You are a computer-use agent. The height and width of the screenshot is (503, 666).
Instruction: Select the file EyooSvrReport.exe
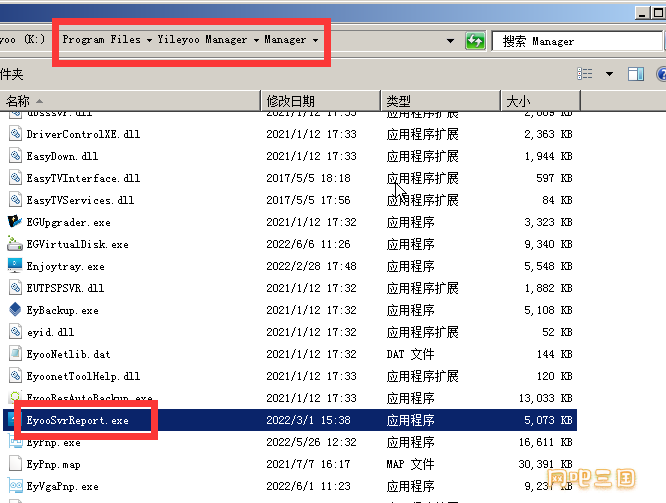77,420
